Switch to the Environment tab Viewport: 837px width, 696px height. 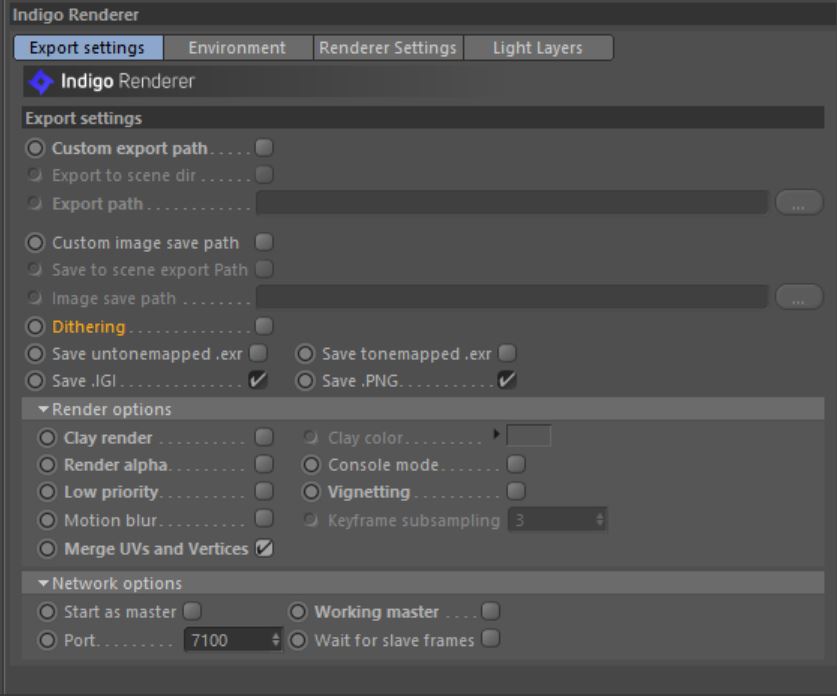(237, 48)
